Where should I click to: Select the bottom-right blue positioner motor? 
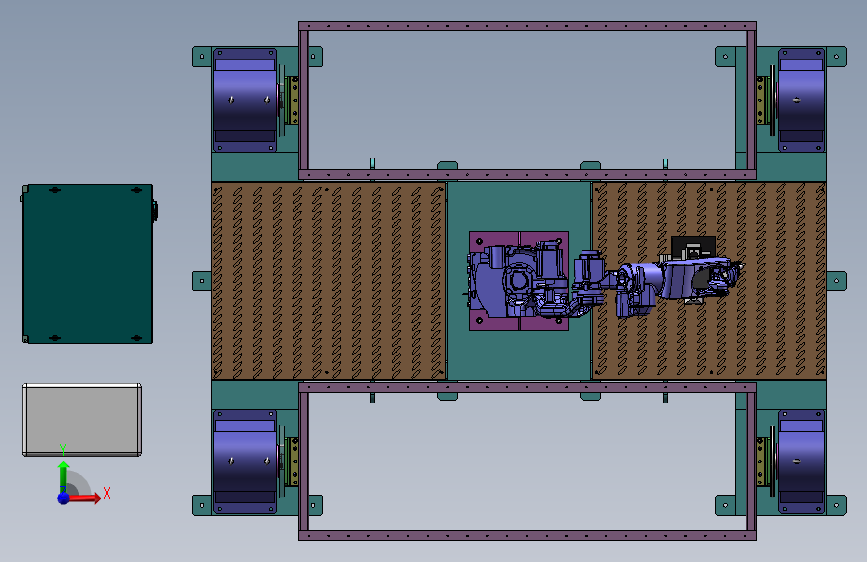(801, 461)
